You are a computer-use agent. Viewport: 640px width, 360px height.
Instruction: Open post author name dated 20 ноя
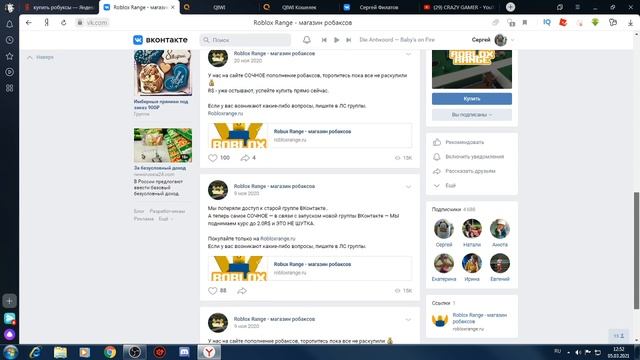[274, 53]
